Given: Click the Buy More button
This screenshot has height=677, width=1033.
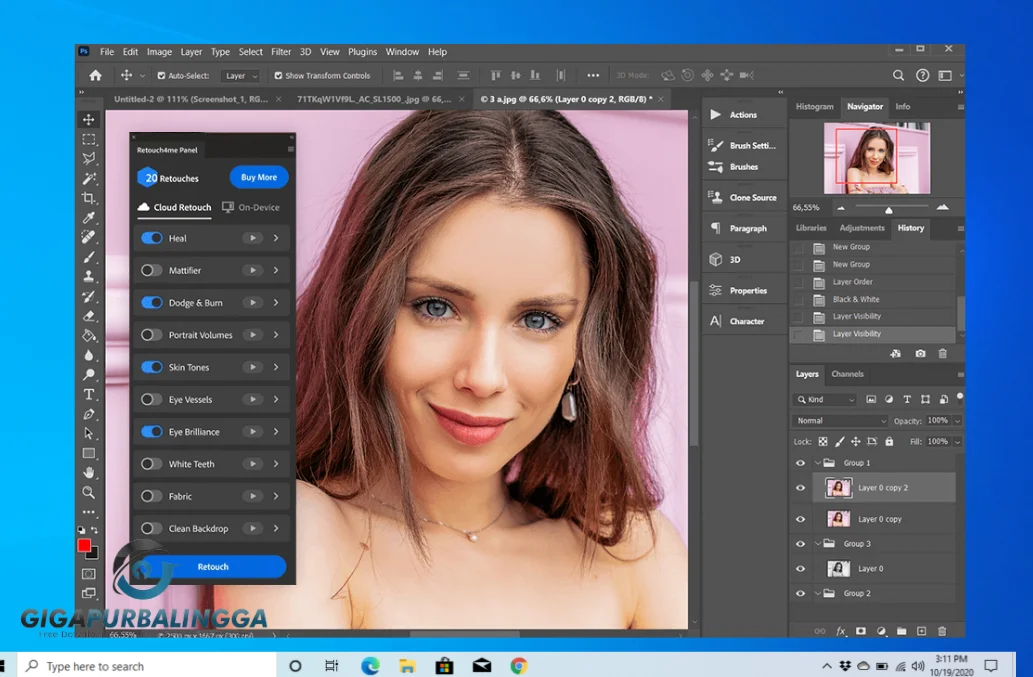Looking at the screenshot, I should (x=259, y=177).
